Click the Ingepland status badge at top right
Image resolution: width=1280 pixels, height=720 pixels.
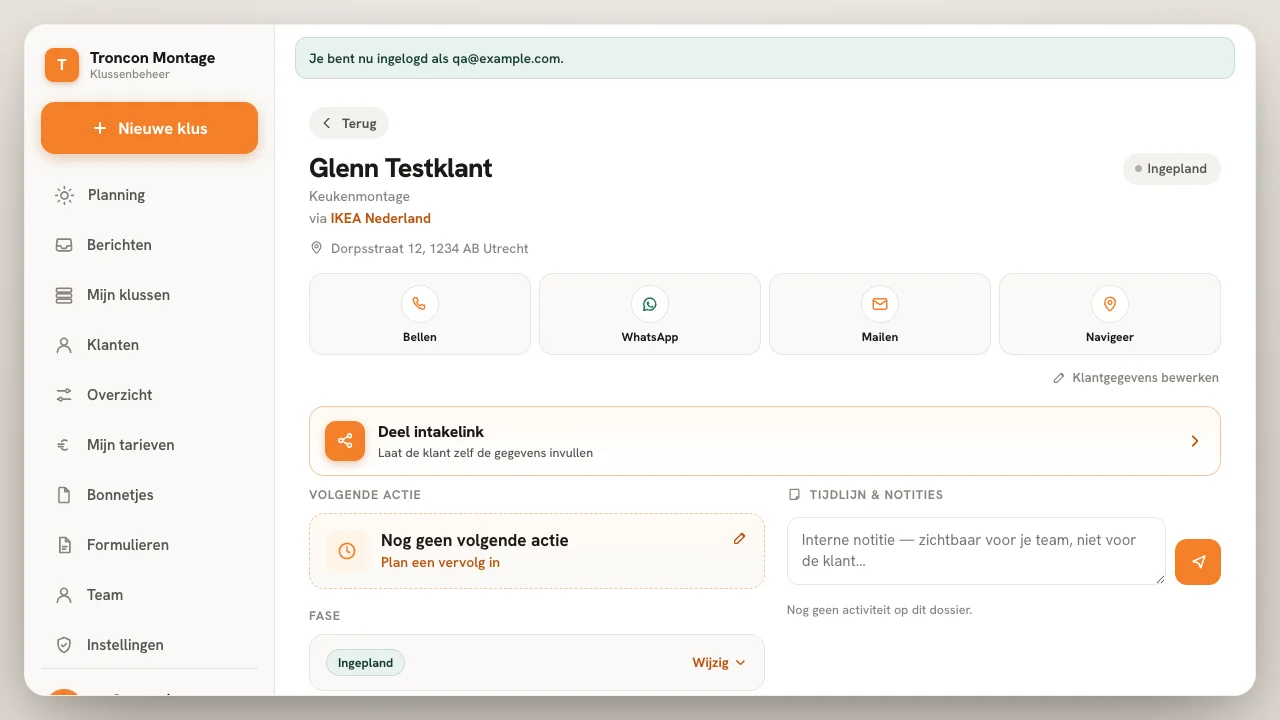coord(1172,169)
